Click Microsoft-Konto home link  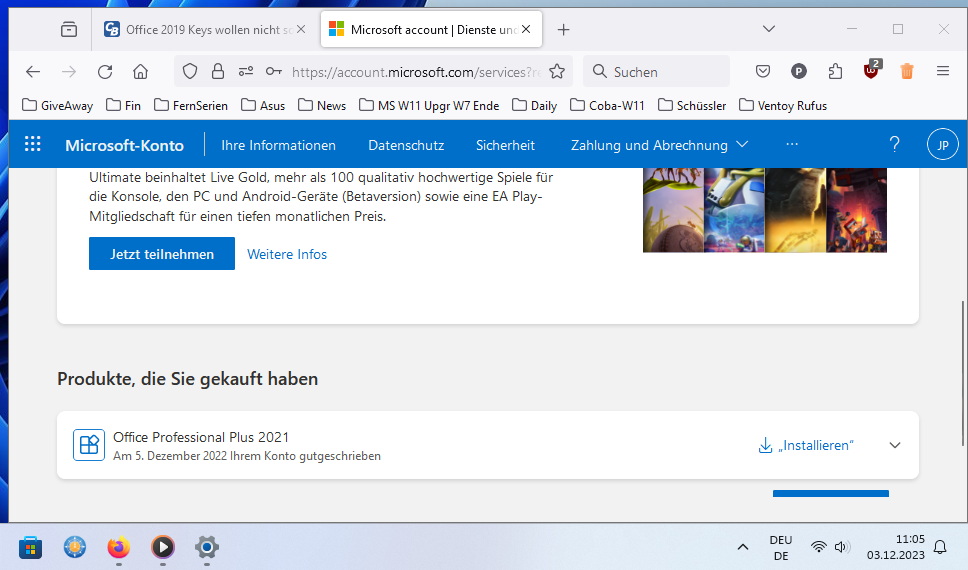[x=124, y=145]
